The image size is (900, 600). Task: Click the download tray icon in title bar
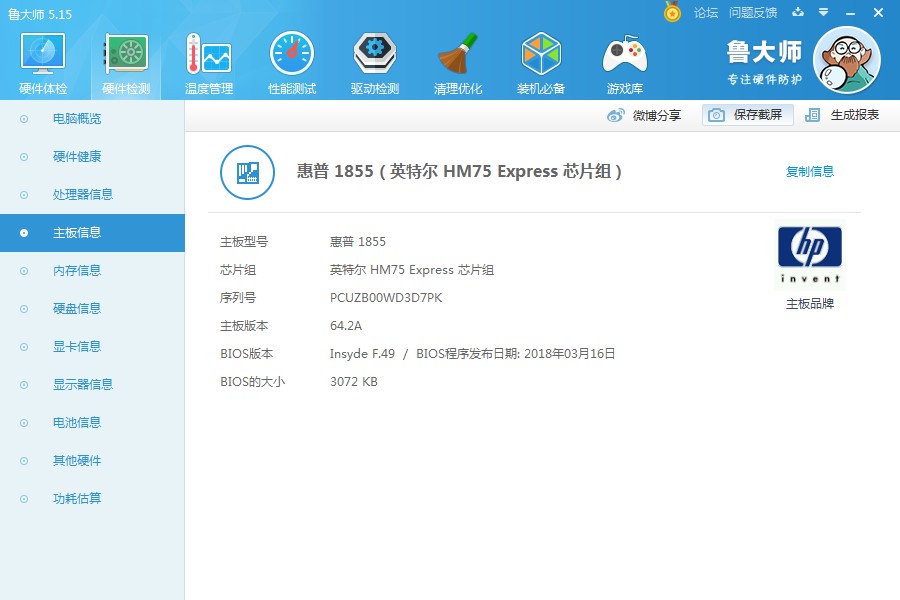point(798,12)
